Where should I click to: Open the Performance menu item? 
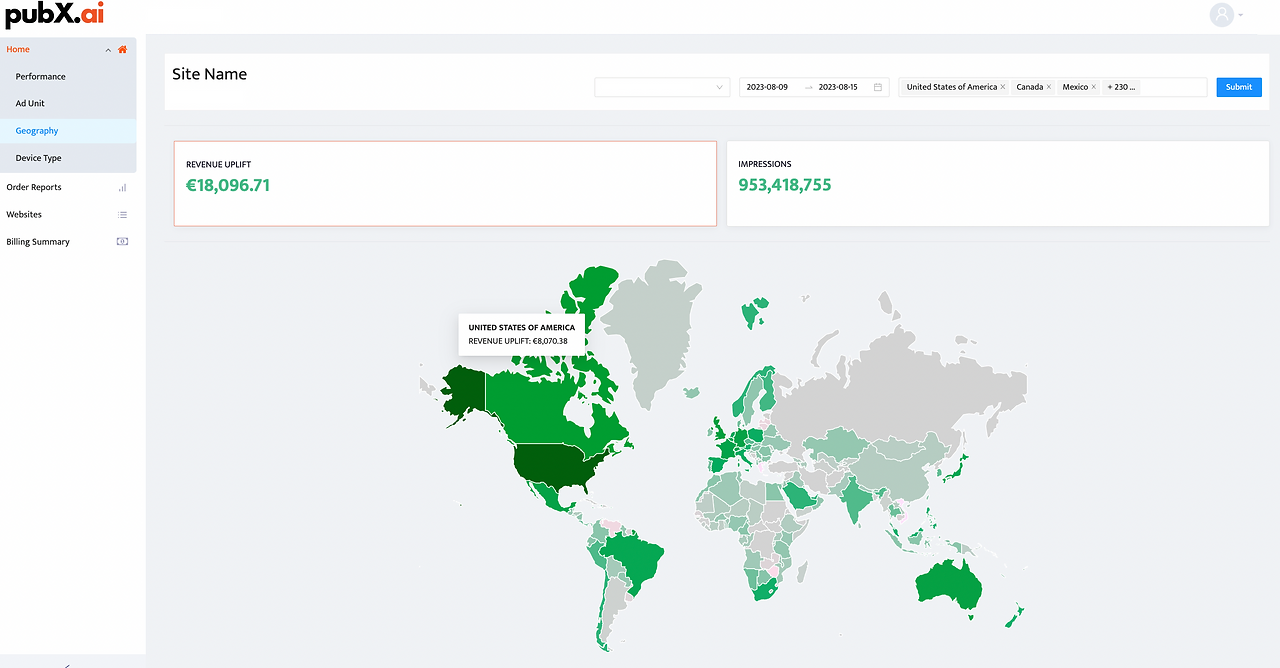[x=40, y=76]
